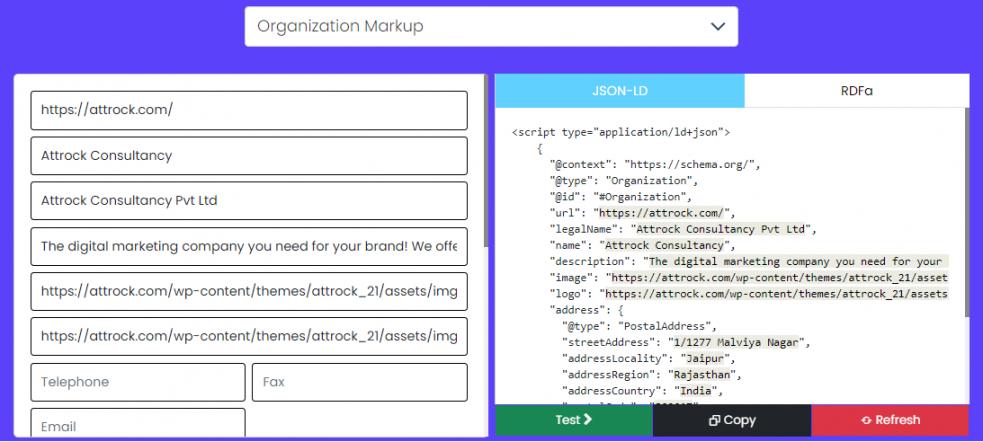Switch to the RDFa tab
This screenshot has width=983, height=442.
[x=856, y=91]
